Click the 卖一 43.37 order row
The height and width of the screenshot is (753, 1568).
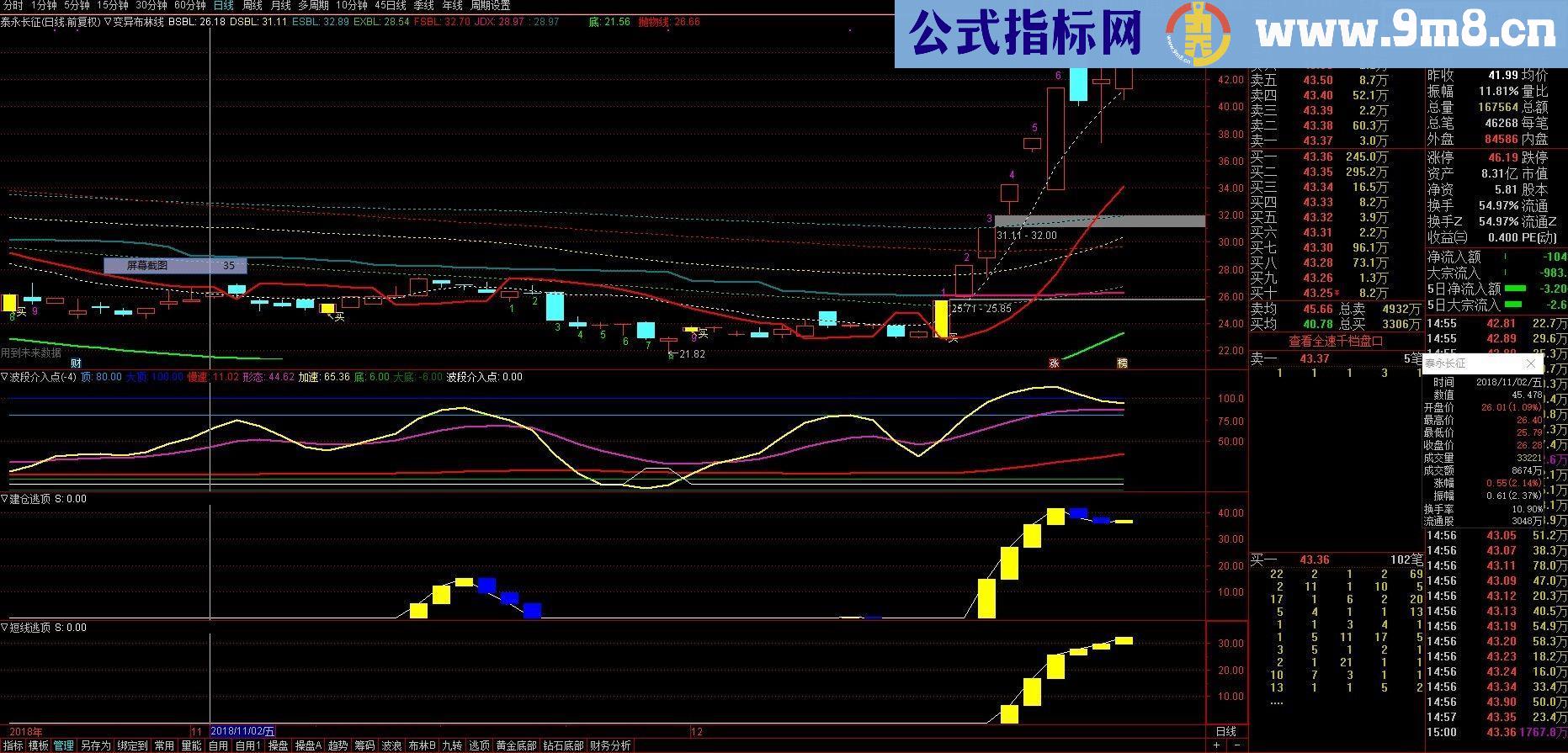[1319, 141]
